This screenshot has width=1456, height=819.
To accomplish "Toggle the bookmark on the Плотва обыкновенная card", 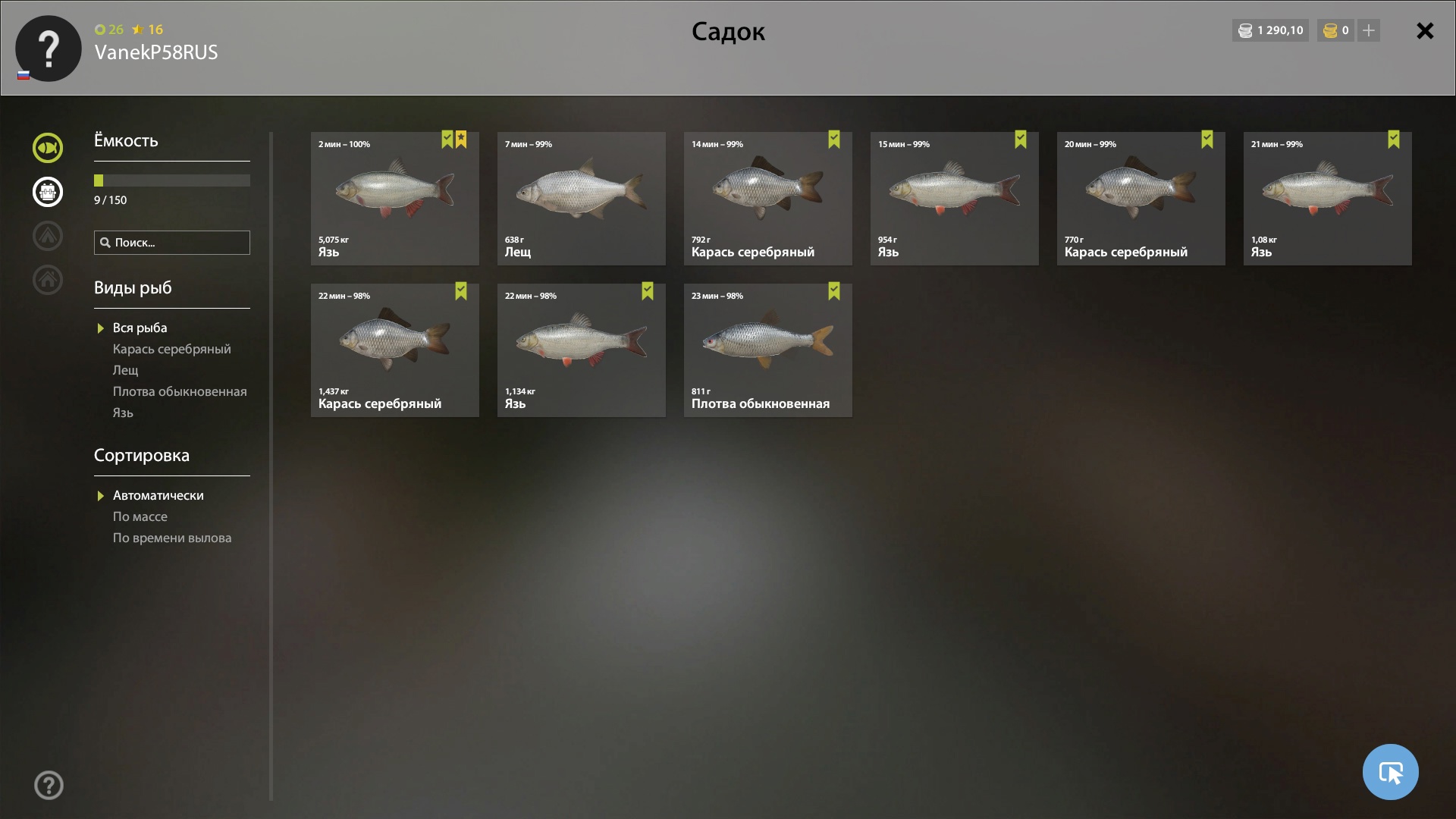I will (834, 291).
